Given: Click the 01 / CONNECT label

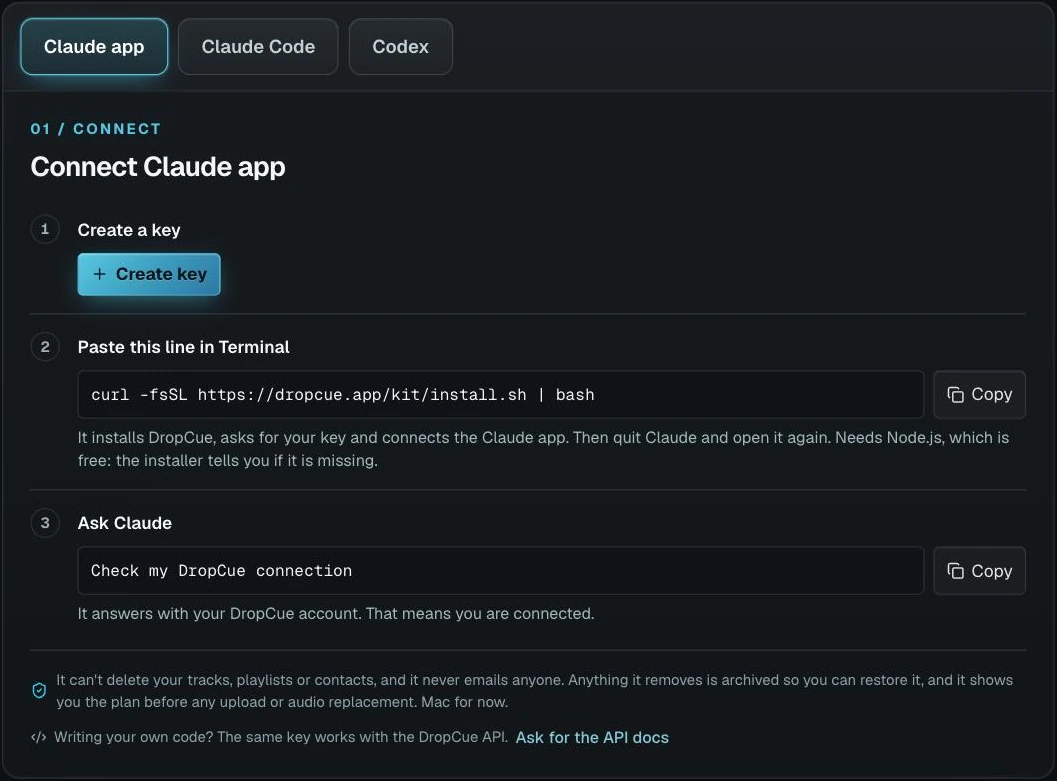Looking at the screenshot, I should 96,129.
